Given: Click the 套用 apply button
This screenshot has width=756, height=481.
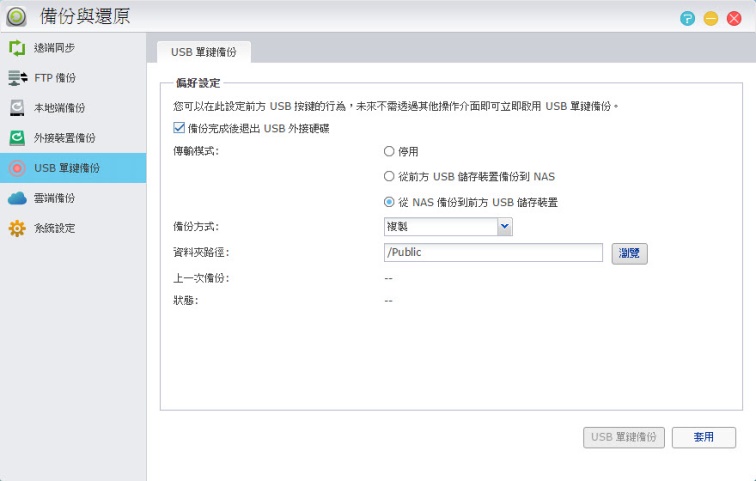Looking at the screenshot, I should pyautogui.click(x=704, y=437).
